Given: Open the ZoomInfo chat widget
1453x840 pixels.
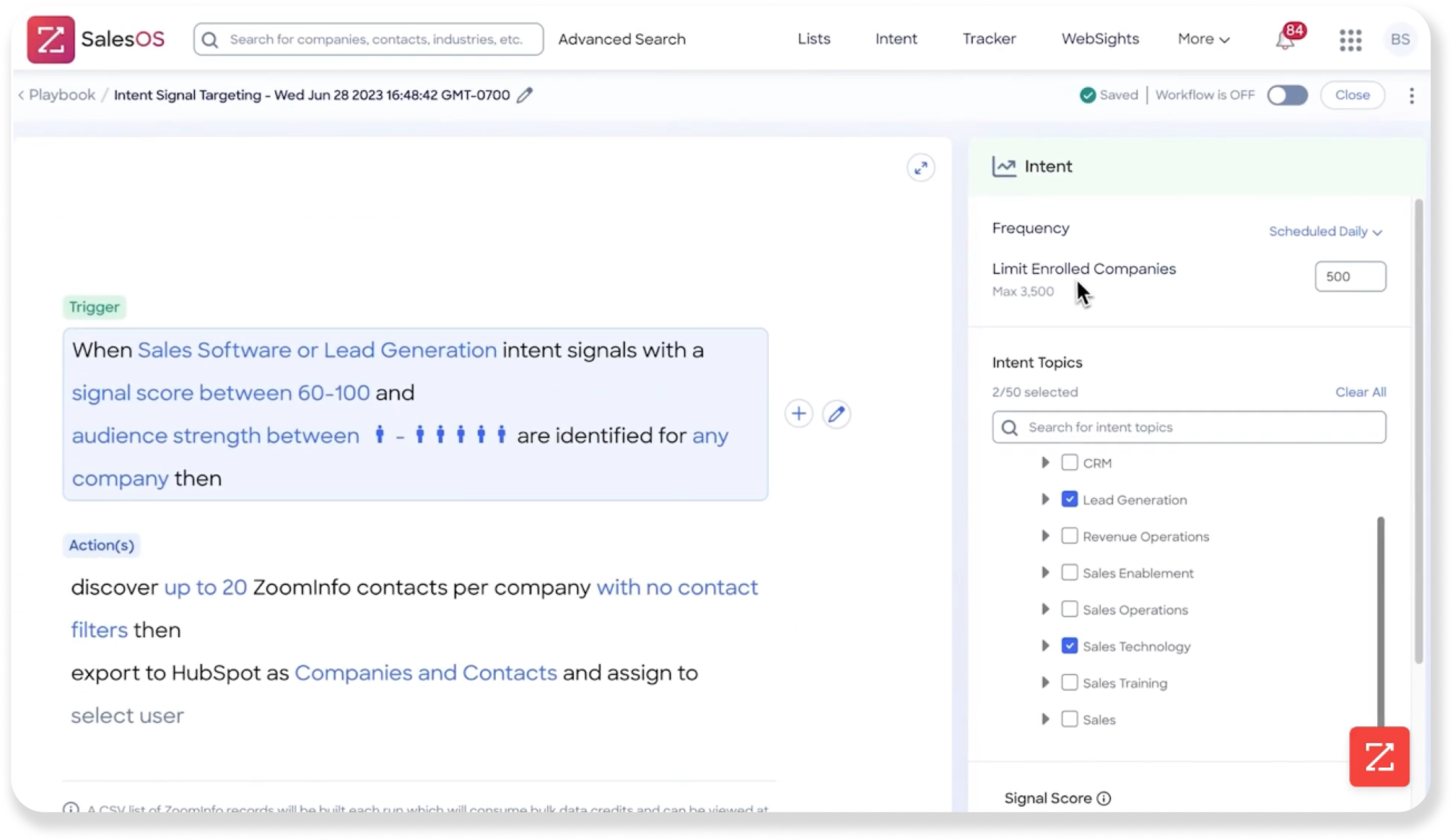Looking at the screenshot, I should coord(1379,756).
